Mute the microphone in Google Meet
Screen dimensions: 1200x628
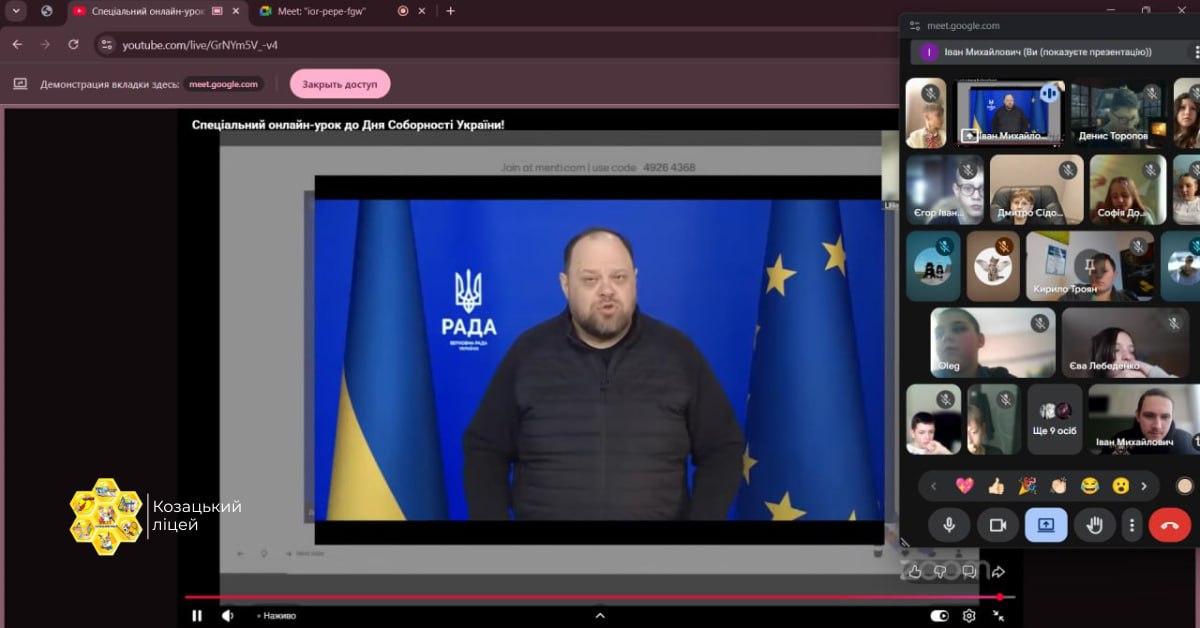coord(949,525)
